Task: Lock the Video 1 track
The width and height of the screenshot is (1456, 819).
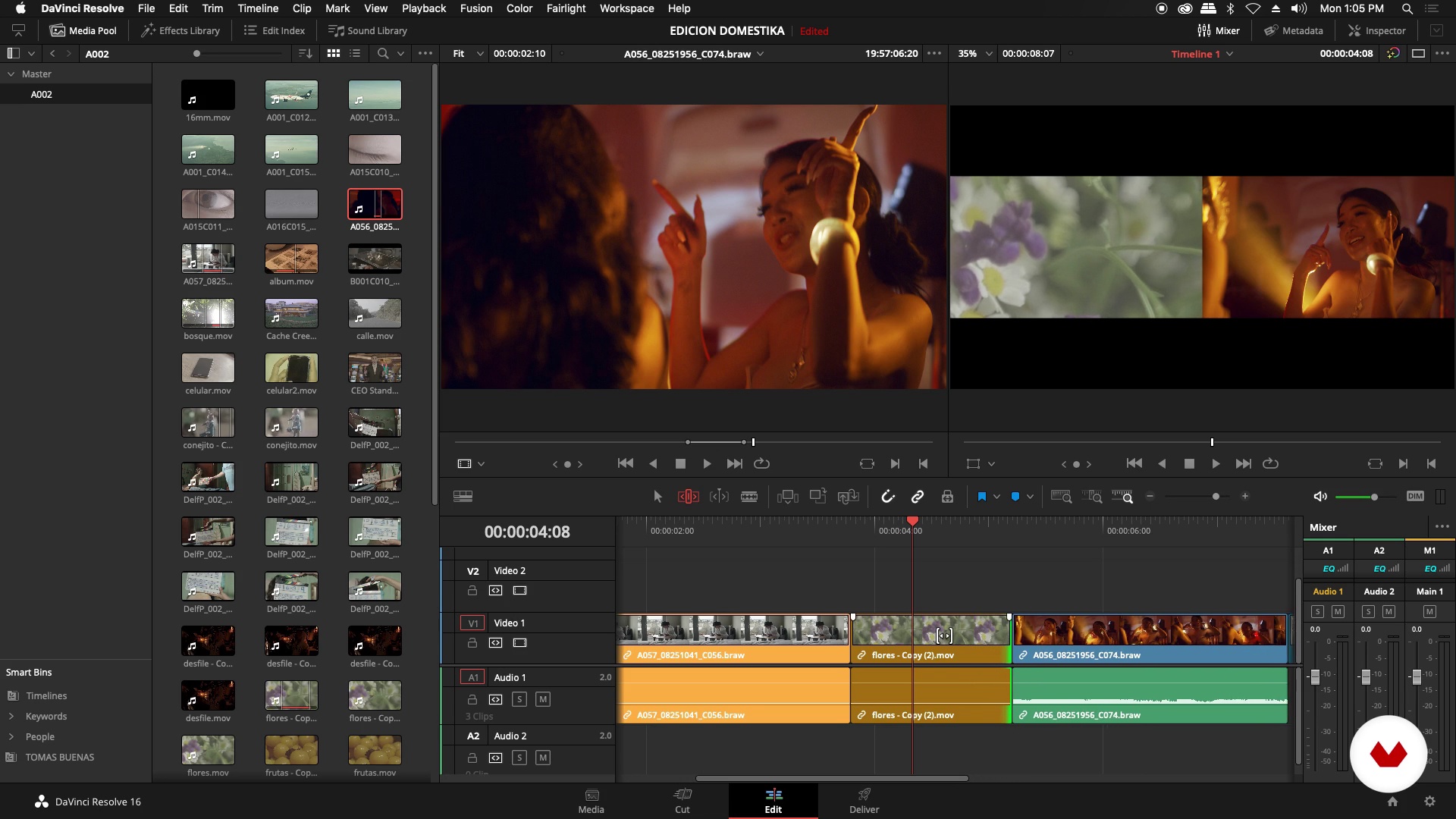Action: point(472,643)
